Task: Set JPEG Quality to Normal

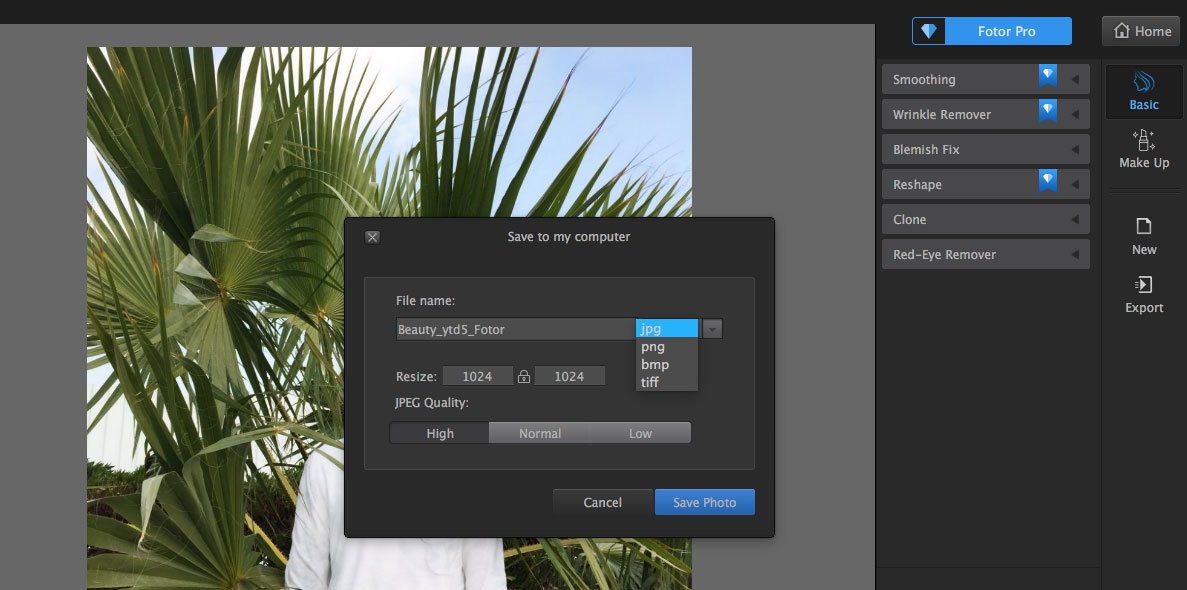Action: 540,433
